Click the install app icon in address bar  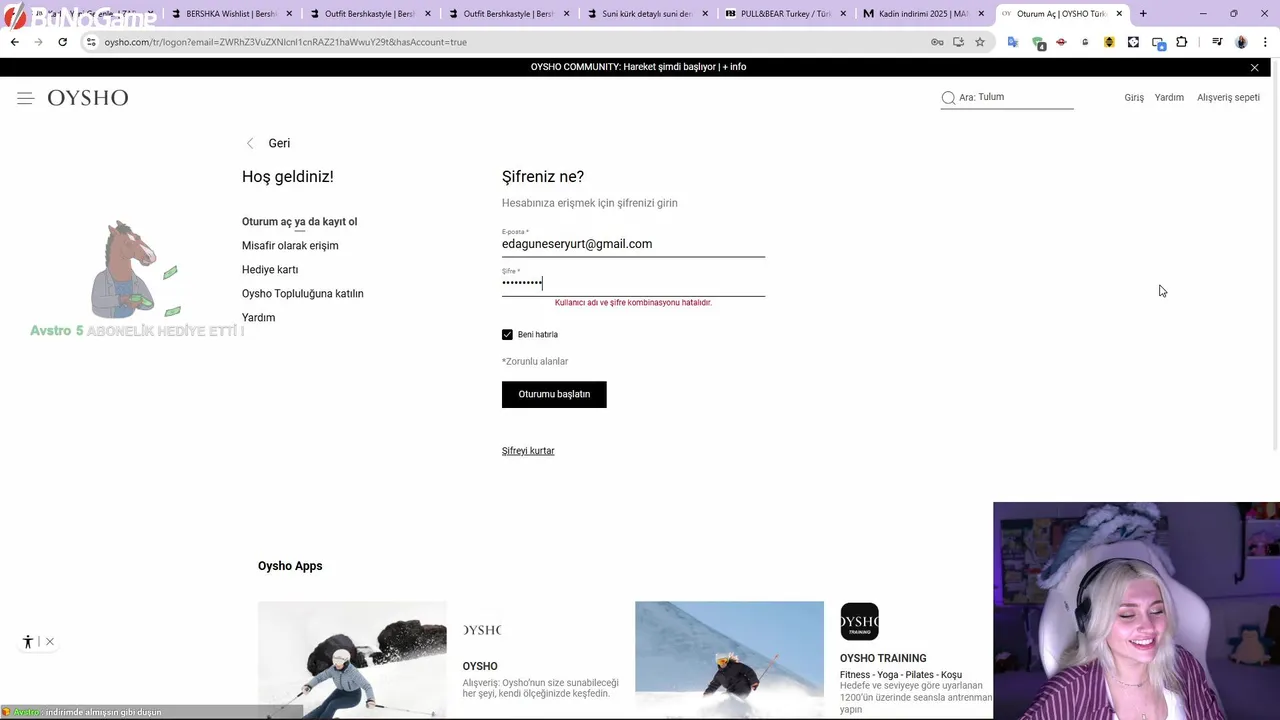pos(958,42)
